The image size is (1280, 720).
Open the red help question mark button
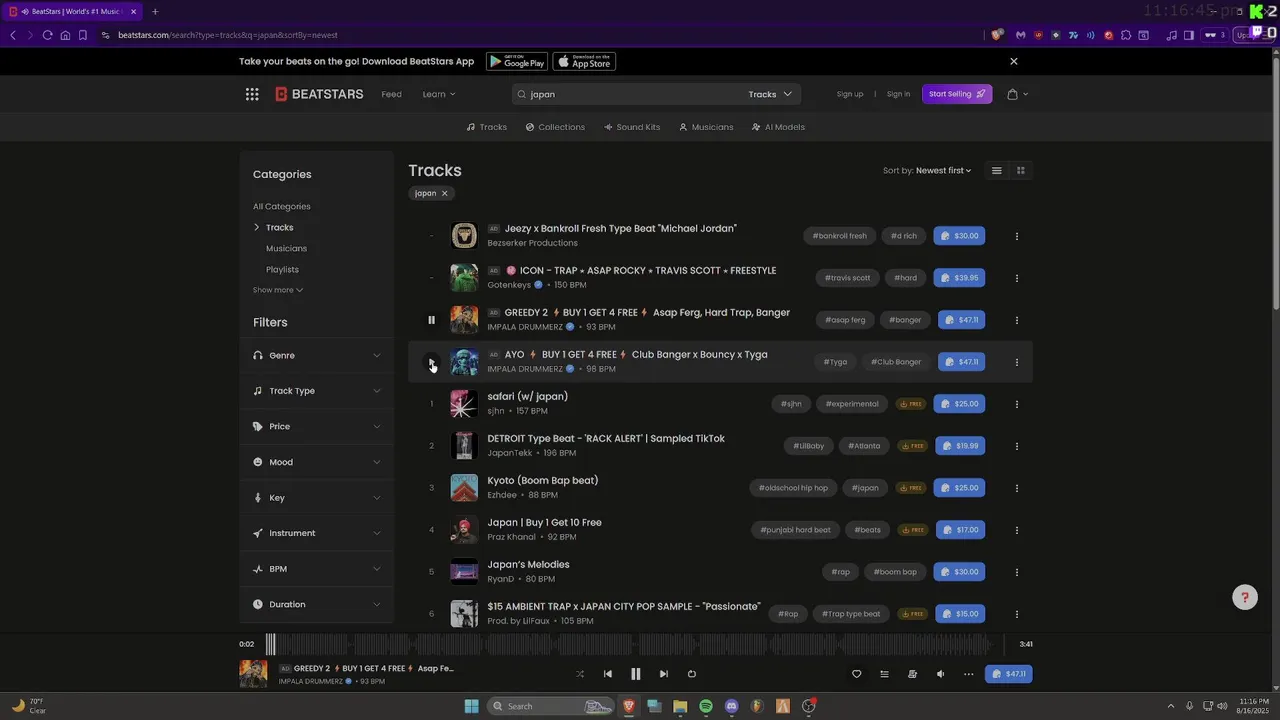point(1245,598)
